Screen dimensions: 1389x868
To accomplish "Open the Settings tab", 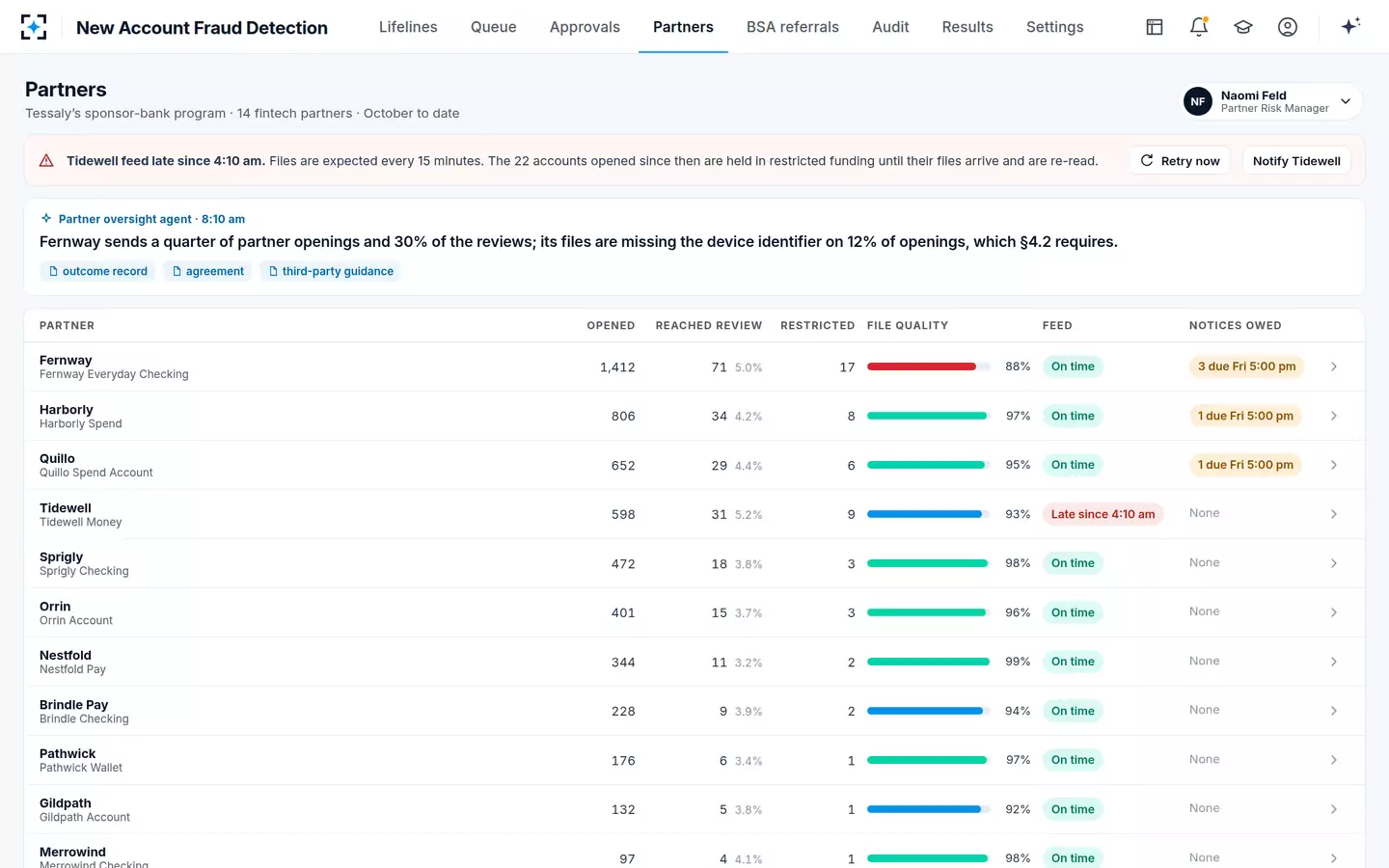I will pyautogui.click(x=1055, y=27).
